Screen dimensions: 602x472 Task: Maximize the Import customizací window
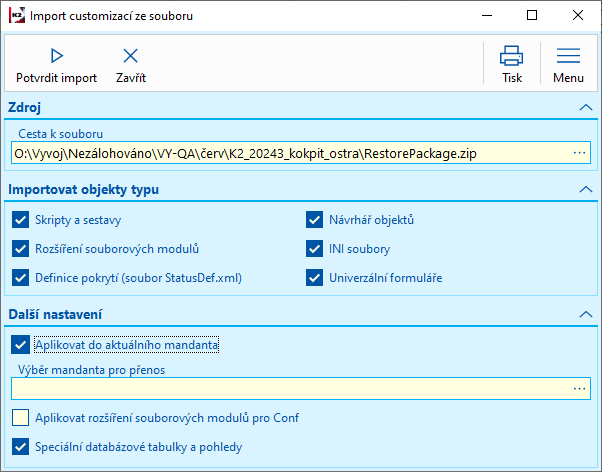click(x=531, y=16)
